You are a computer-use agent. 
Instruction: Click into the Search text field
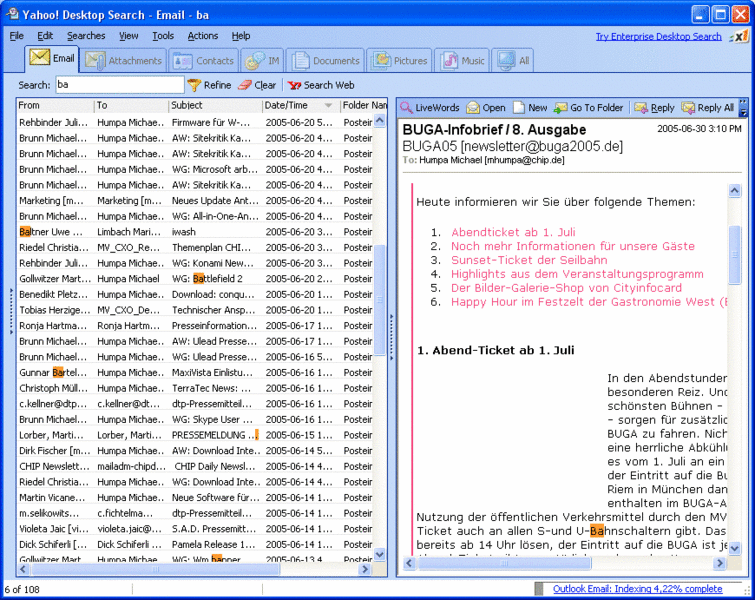pos(117,86)
